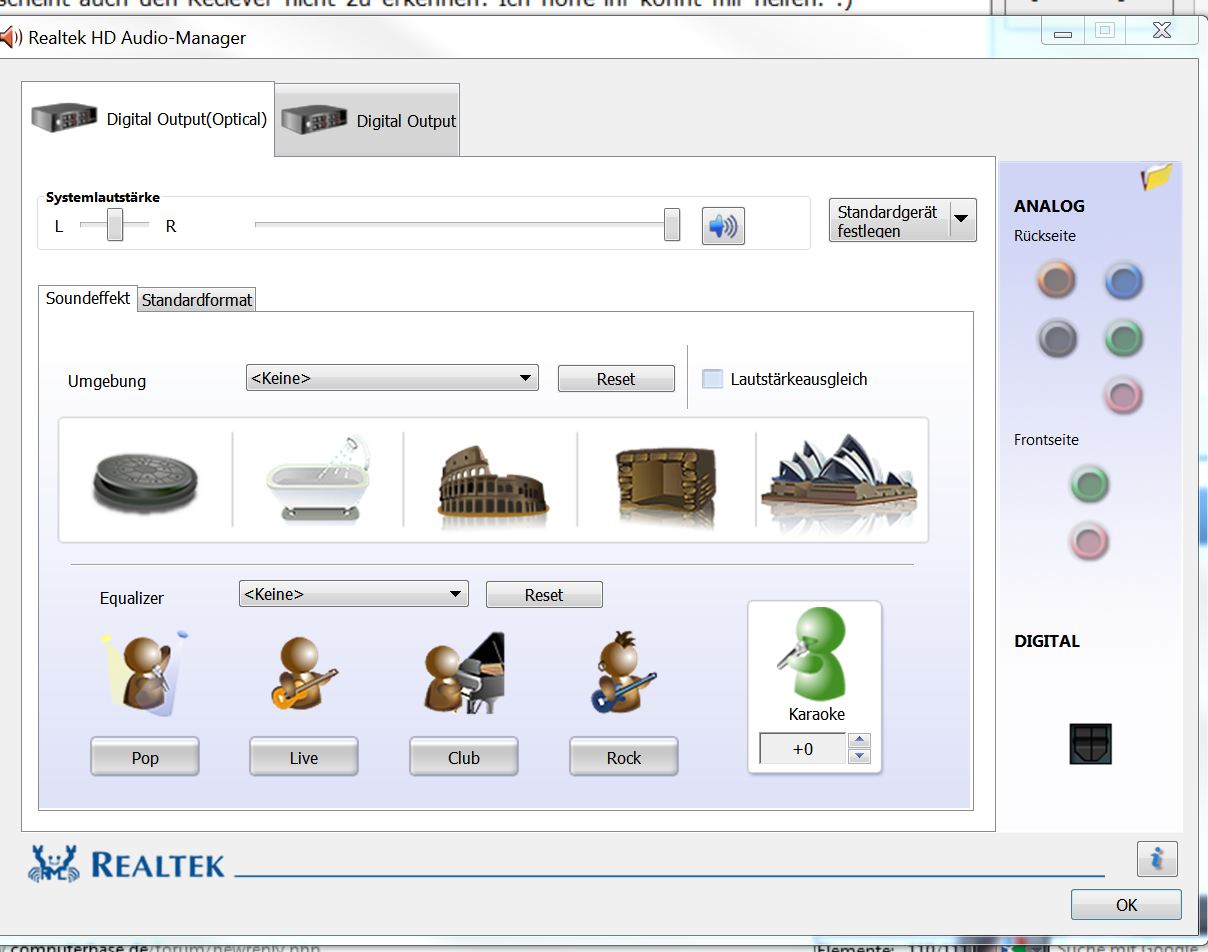Mute the system volume via speaker icon
1208x952 pixels.
tap(723, 226)
